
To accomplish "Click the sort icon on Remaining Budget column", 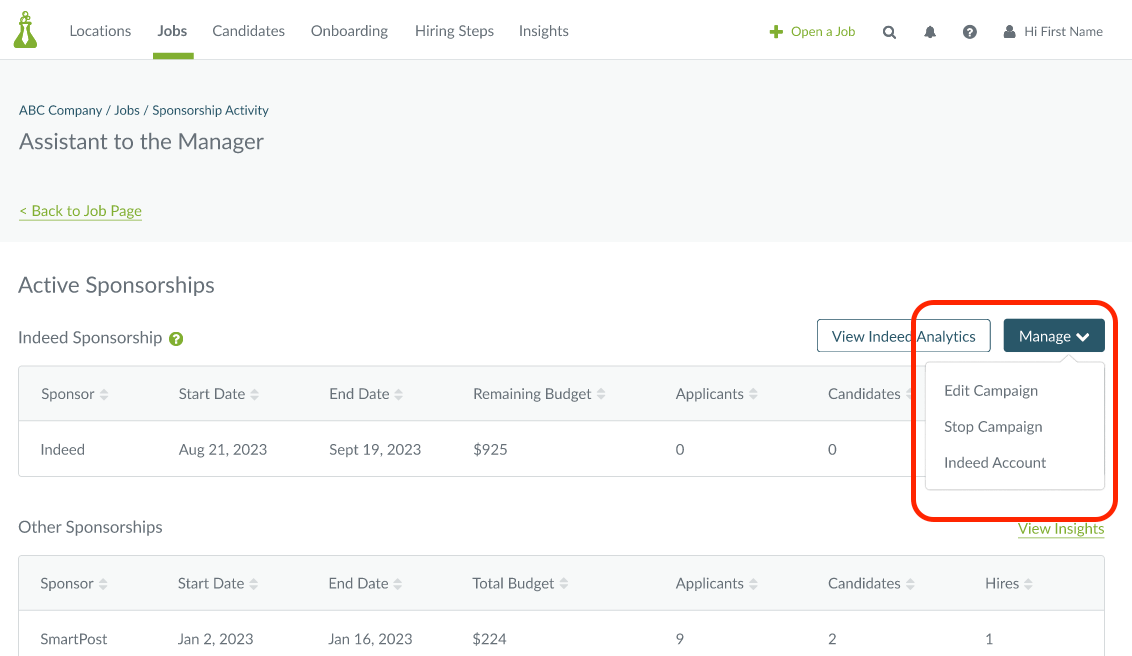I will 601,393.
